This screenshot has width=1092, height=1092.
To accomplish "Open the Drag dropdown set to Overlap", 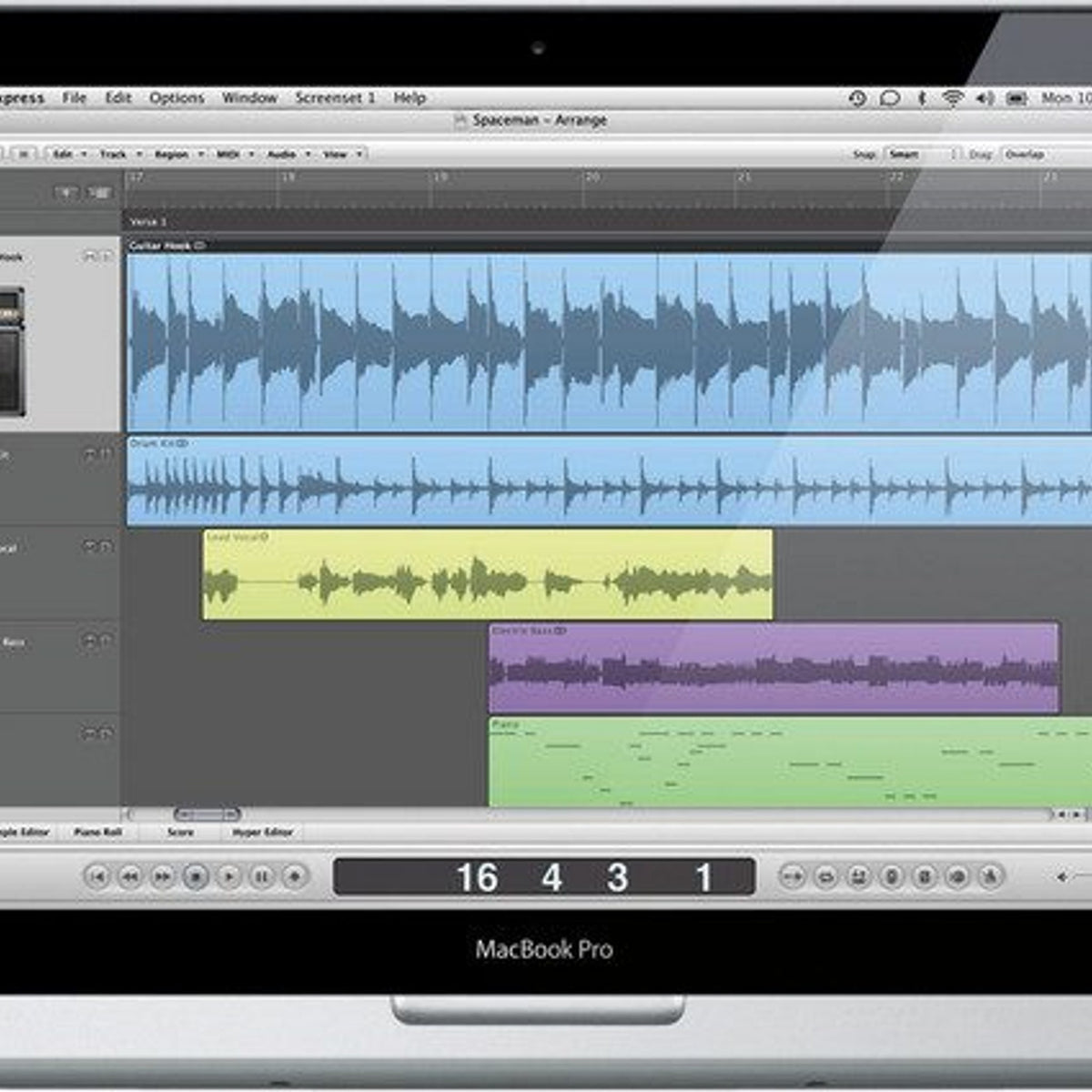I will coord(1046,155).
